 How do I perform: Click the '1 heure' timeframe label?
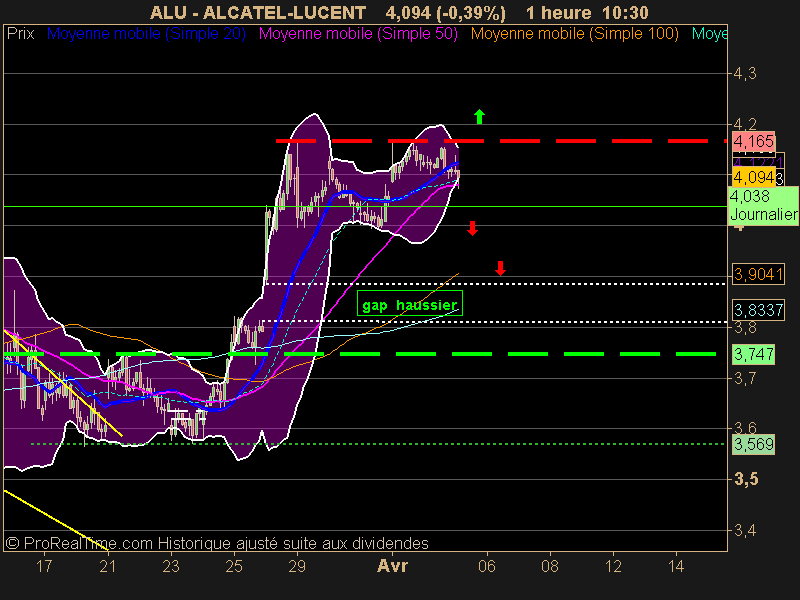[x=559, y=13]
